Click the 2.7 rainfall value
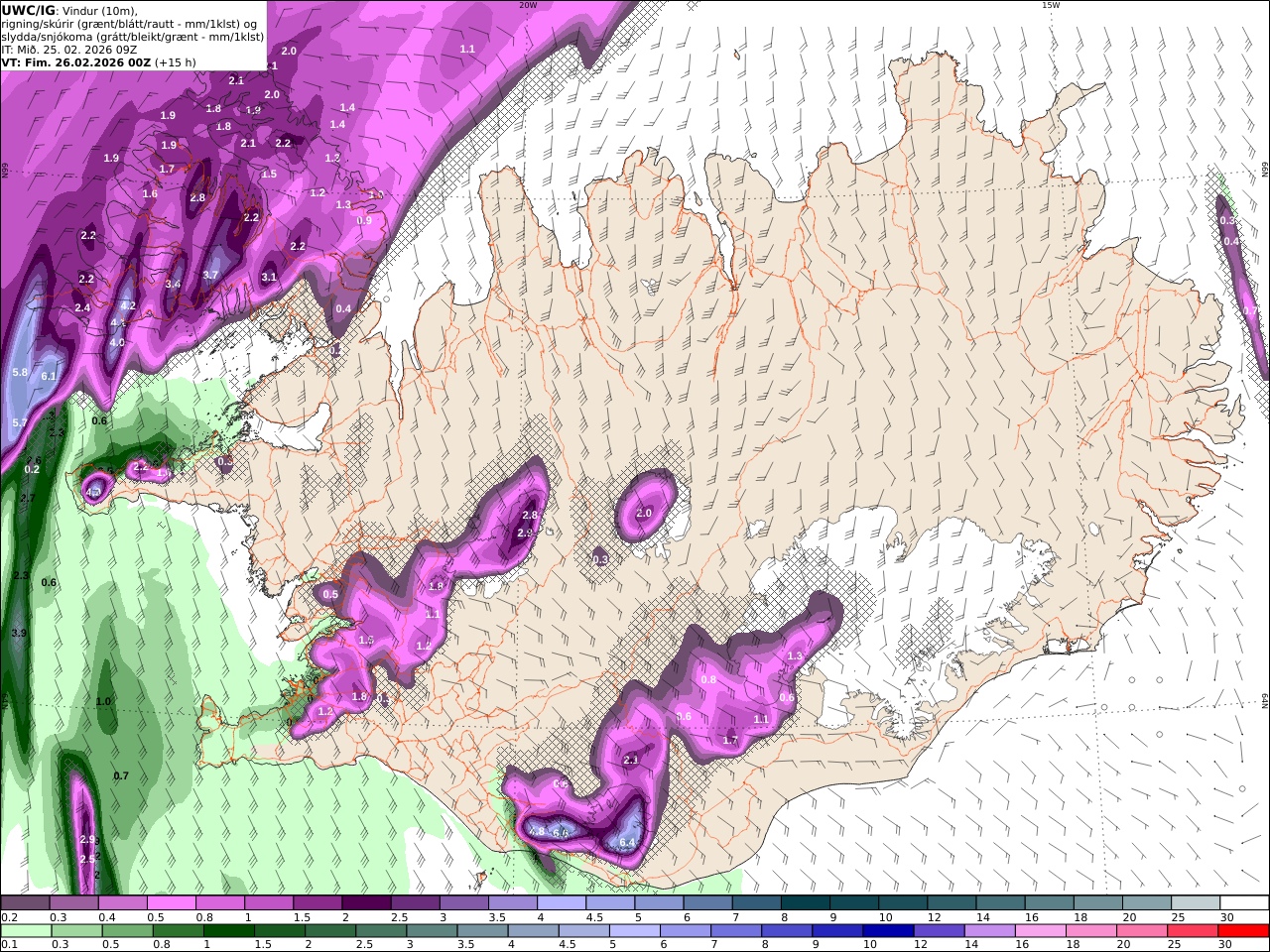 click(28, 498)
